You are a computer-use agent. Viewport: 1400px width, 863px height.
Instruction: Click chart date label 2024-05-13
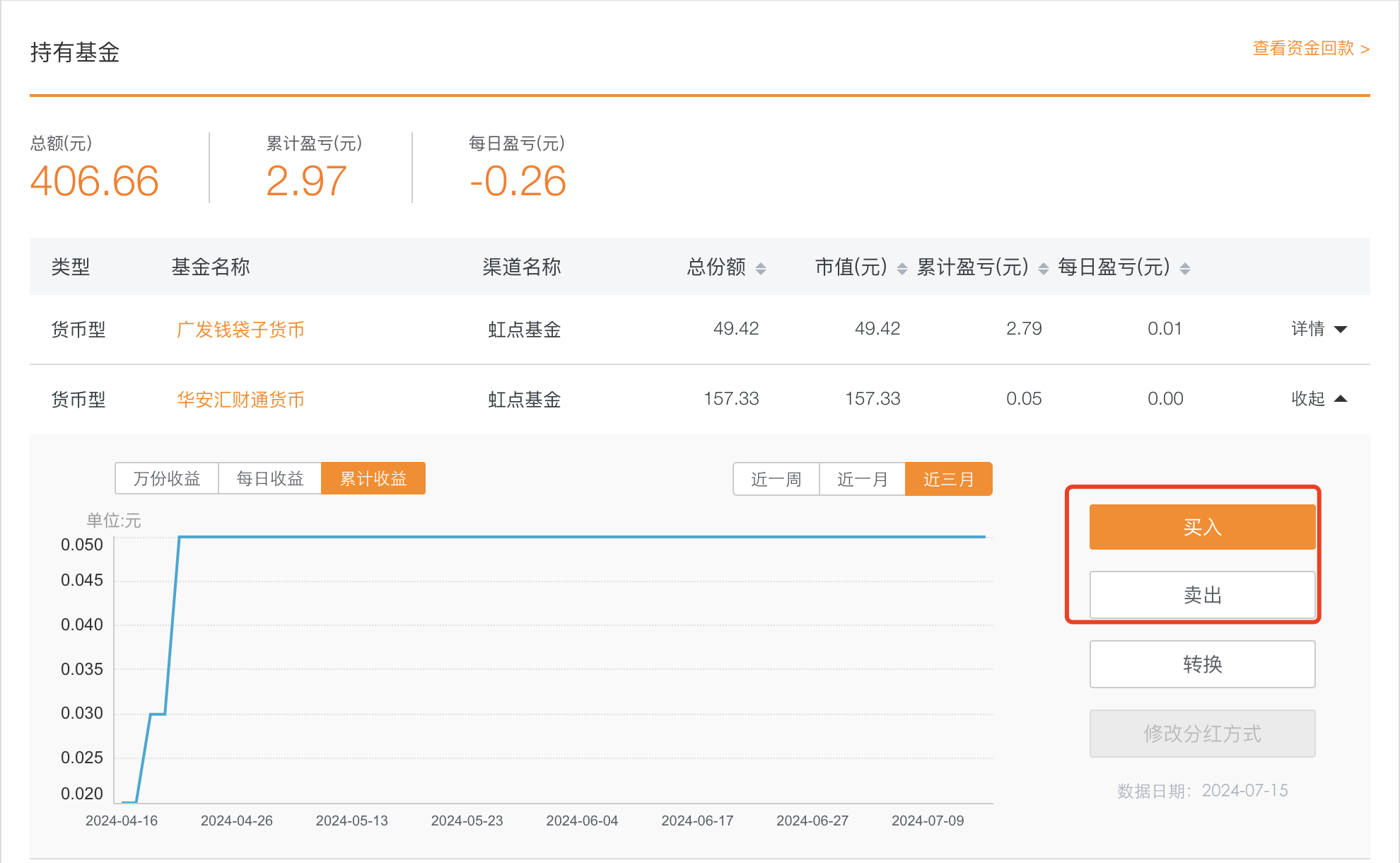coord(352,821)
